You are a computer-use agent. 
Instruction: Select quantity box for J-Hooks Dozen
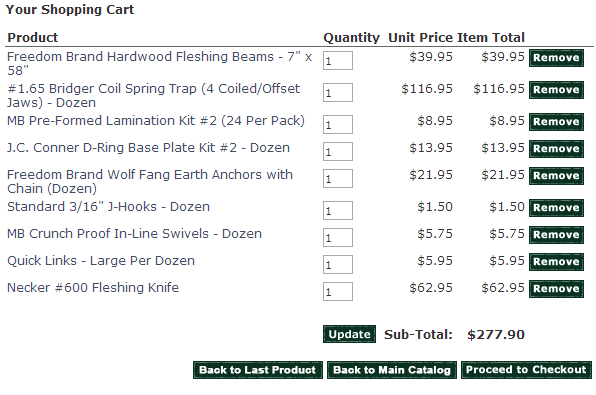coord(338,210)
